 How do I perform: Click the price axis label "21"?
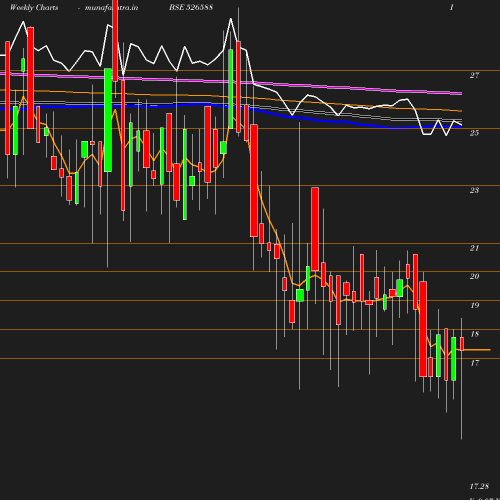[474, 248]
